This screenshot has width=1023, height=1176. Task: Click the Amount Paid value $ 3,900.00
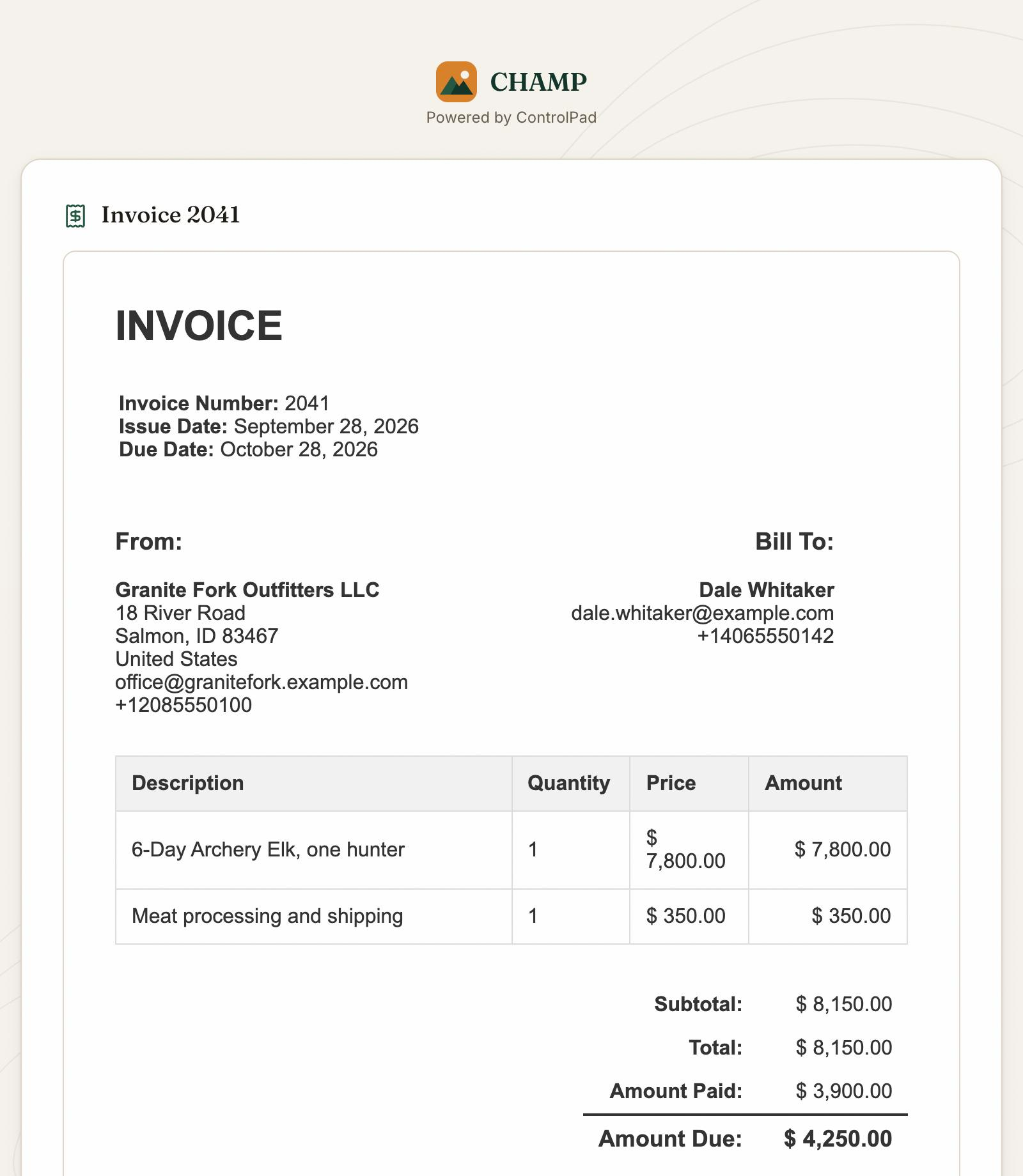[844, 1091]
